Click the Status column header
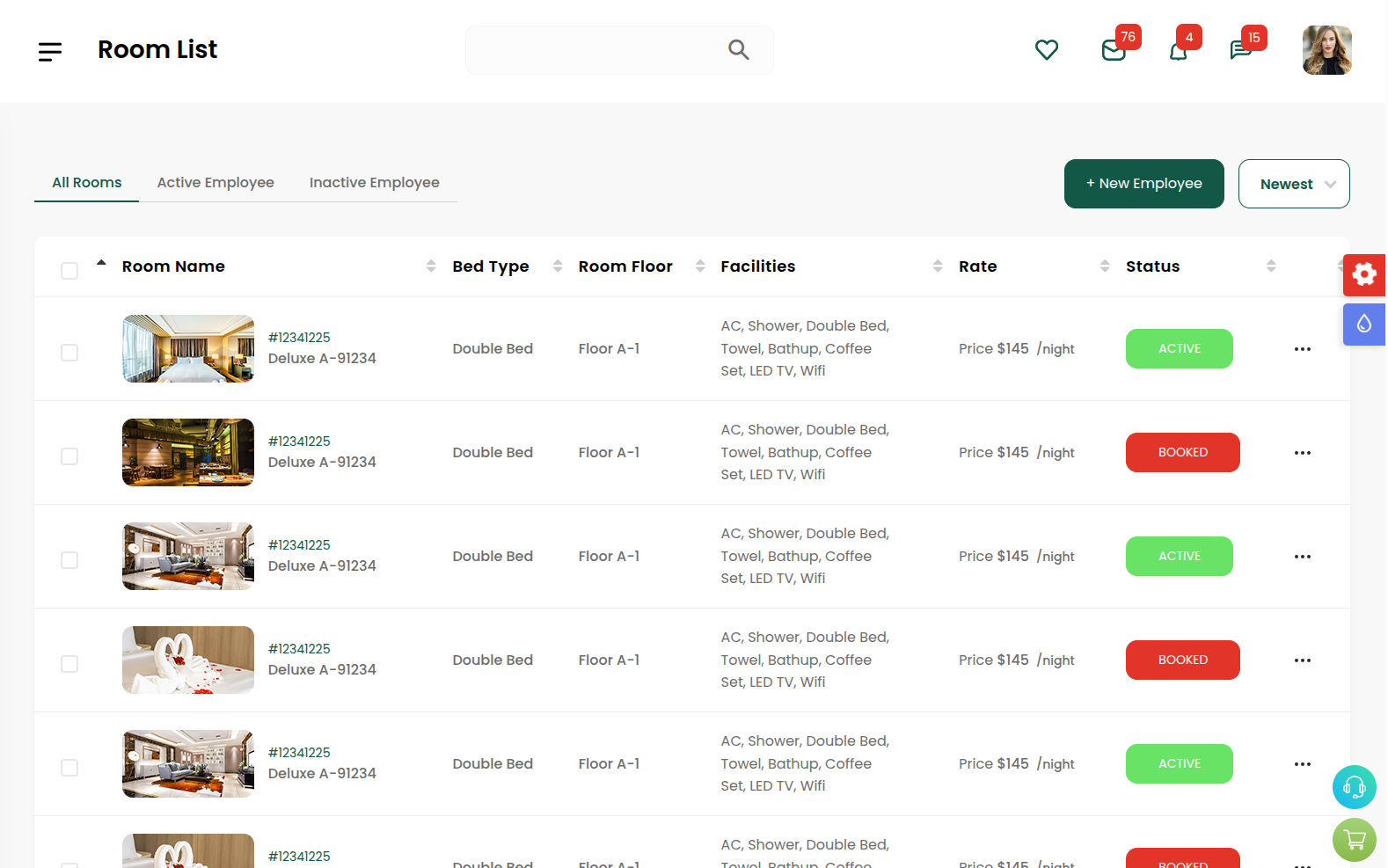The width and height of the screenshot is (1388, 868). [1153, 266]
